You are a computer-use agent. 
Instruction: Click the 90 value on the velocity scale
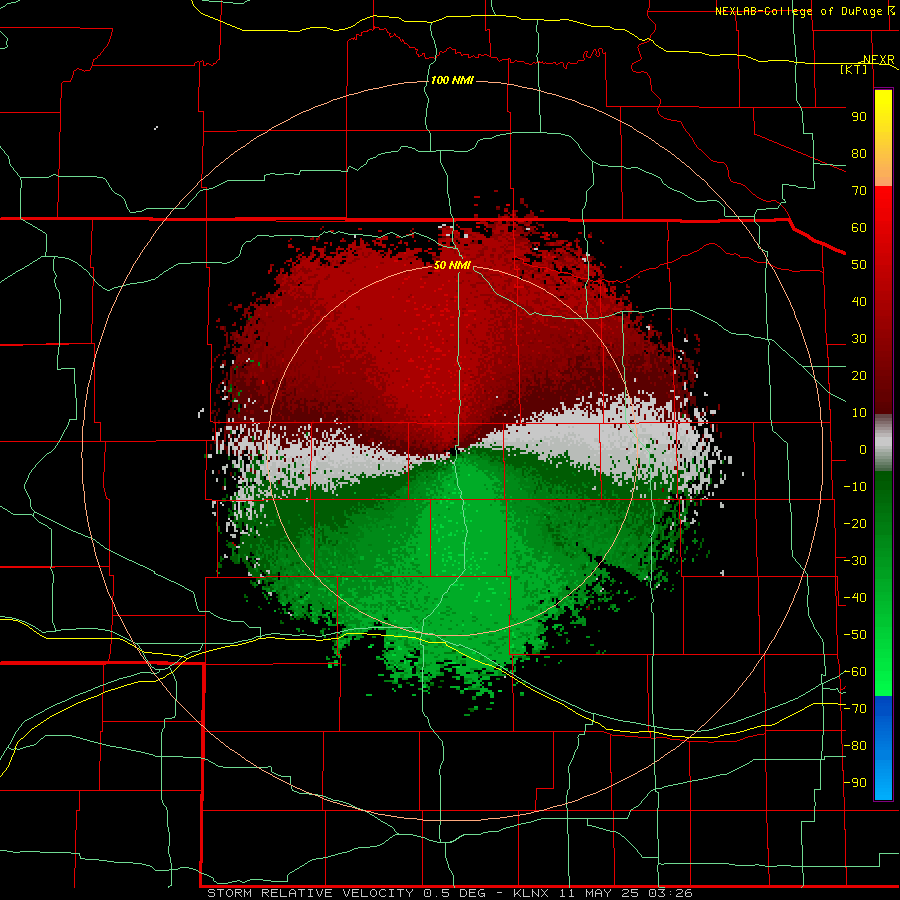(859, 117)
